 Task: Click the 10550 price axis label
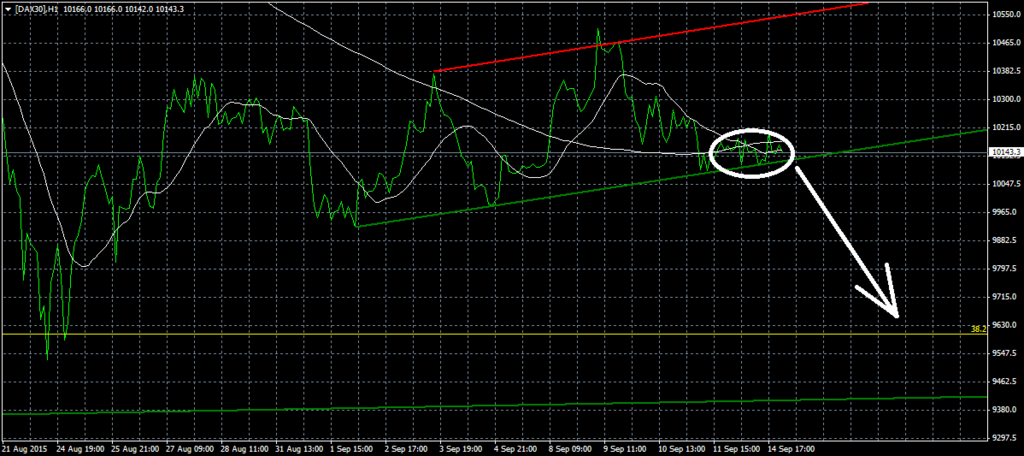[1004, 14]
